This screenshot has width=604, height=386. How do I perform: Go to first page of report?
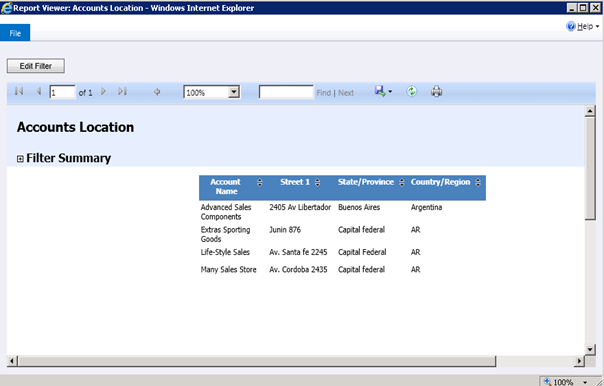19,92
